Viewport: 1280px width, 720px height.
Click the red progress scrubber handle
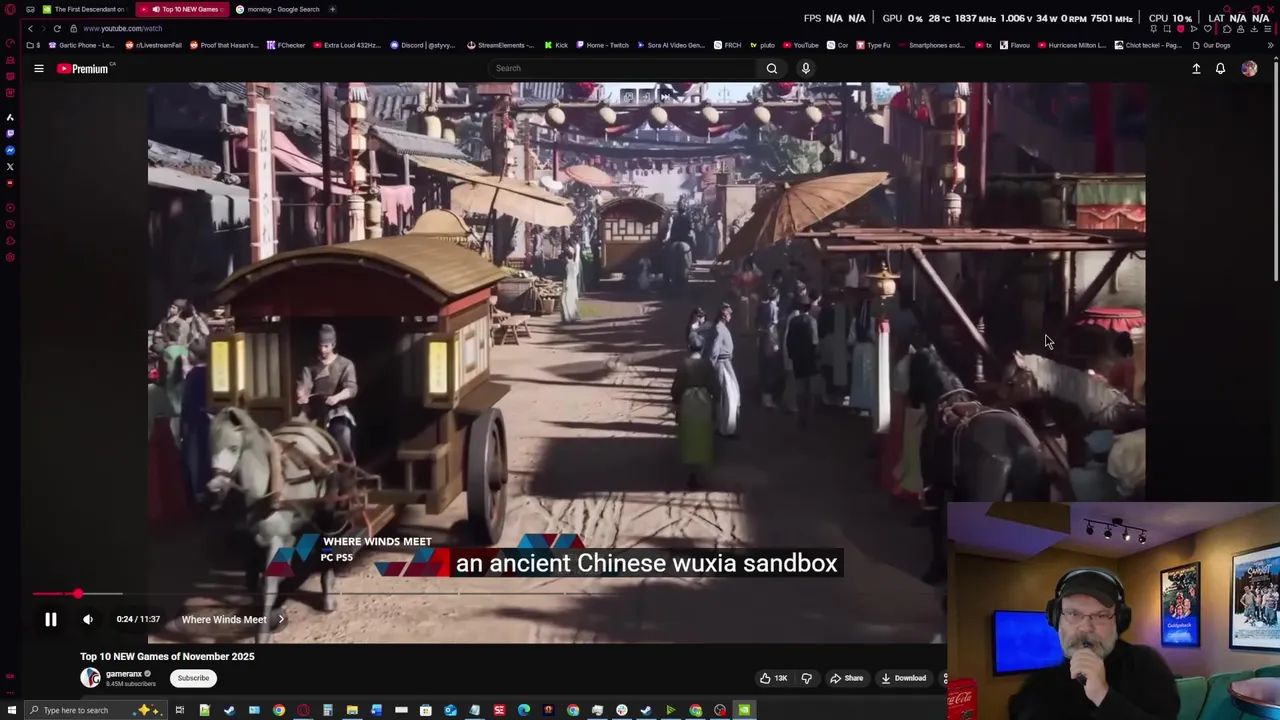coord(78,594)
